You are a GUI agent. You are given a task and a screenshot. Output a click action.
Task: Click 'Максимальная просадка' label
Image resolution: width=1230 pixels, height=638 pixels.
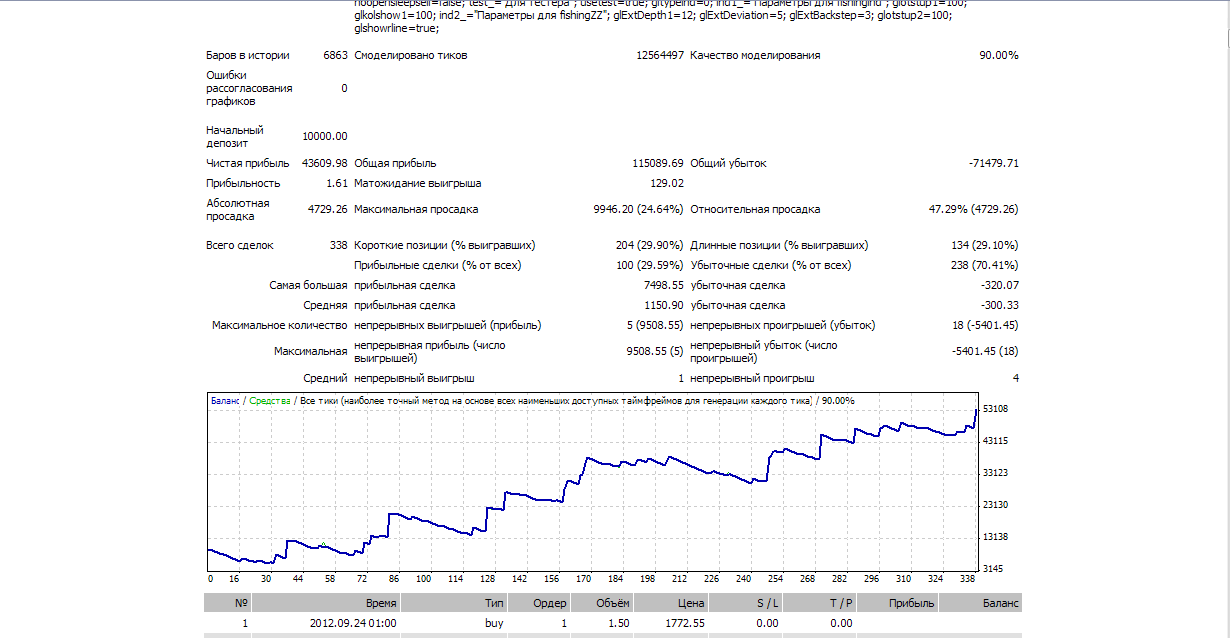click(x=416, y=210)
